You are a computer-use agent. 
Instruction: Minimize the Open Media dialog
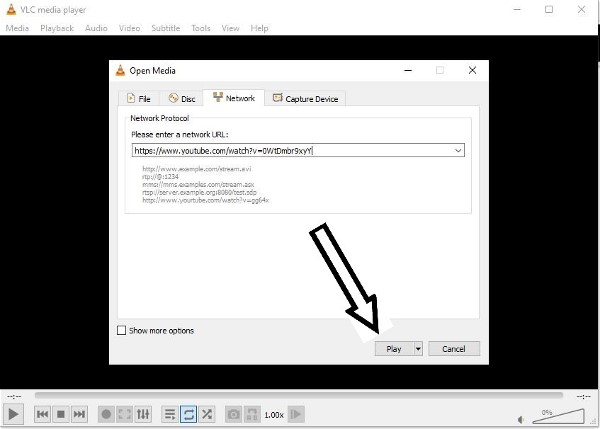click(408, 70)
